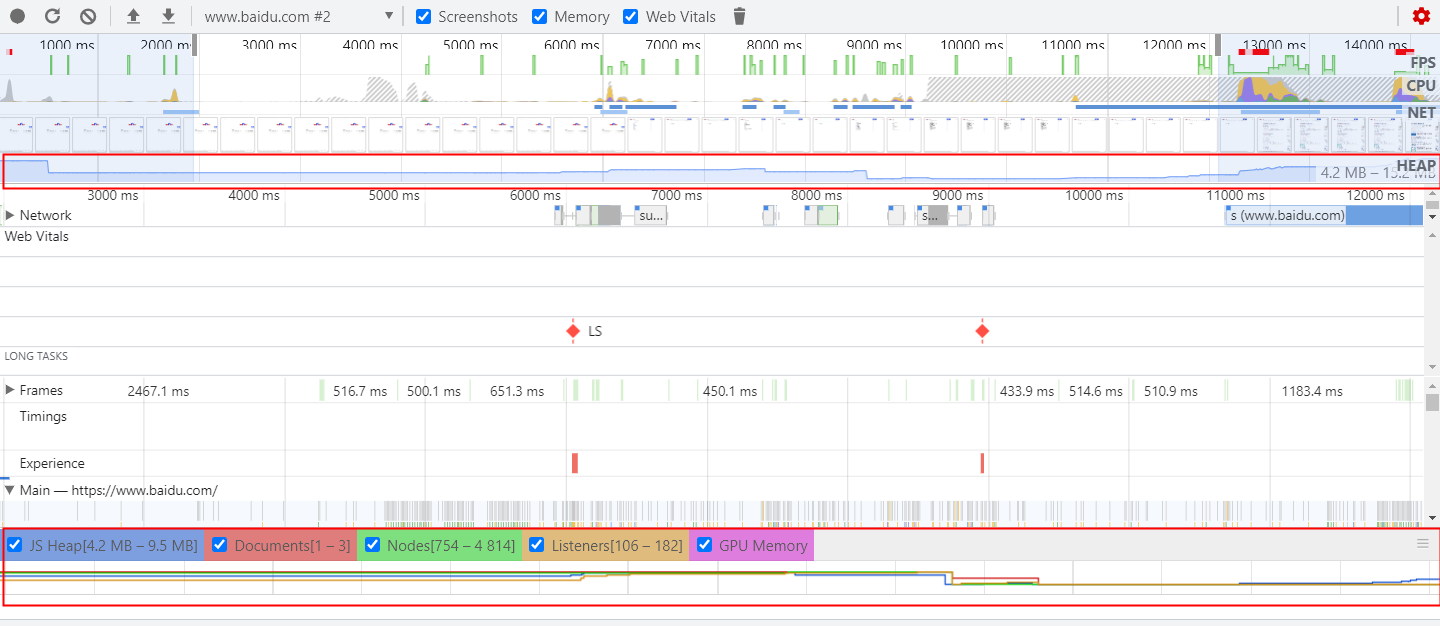
Task: Select the 516.7 ms frame
Action: coord(360,391)
